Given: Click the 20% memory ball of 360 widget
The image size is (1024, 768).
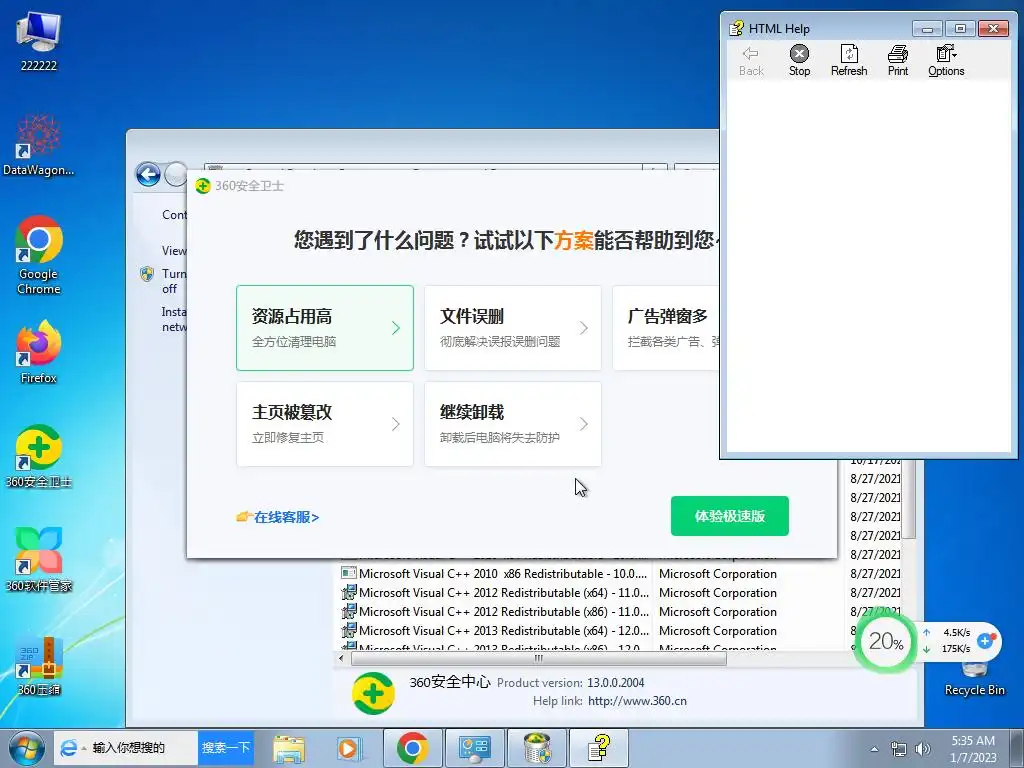Looking at the screenshot, I should (x=886, y=642).
